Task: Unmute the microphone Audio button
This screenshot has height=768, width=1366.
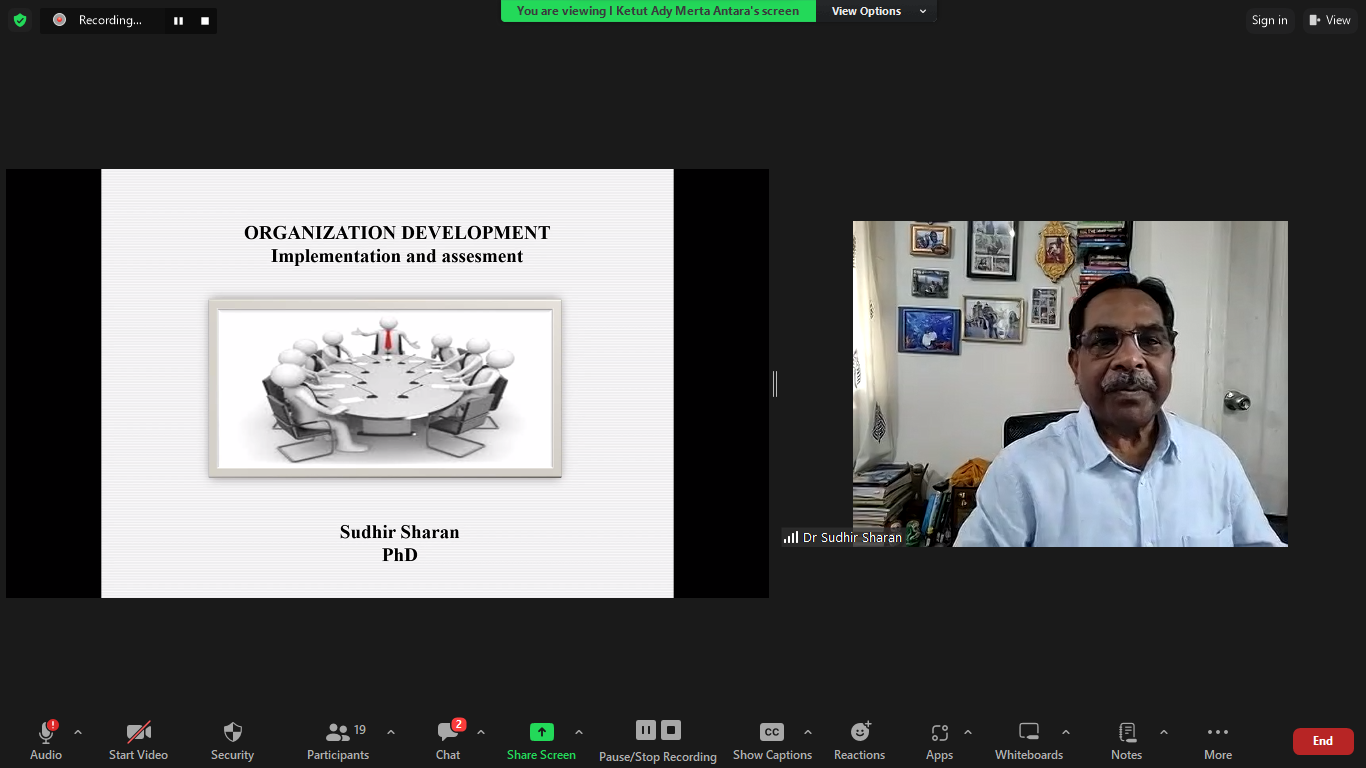Action: click(46, 741)
